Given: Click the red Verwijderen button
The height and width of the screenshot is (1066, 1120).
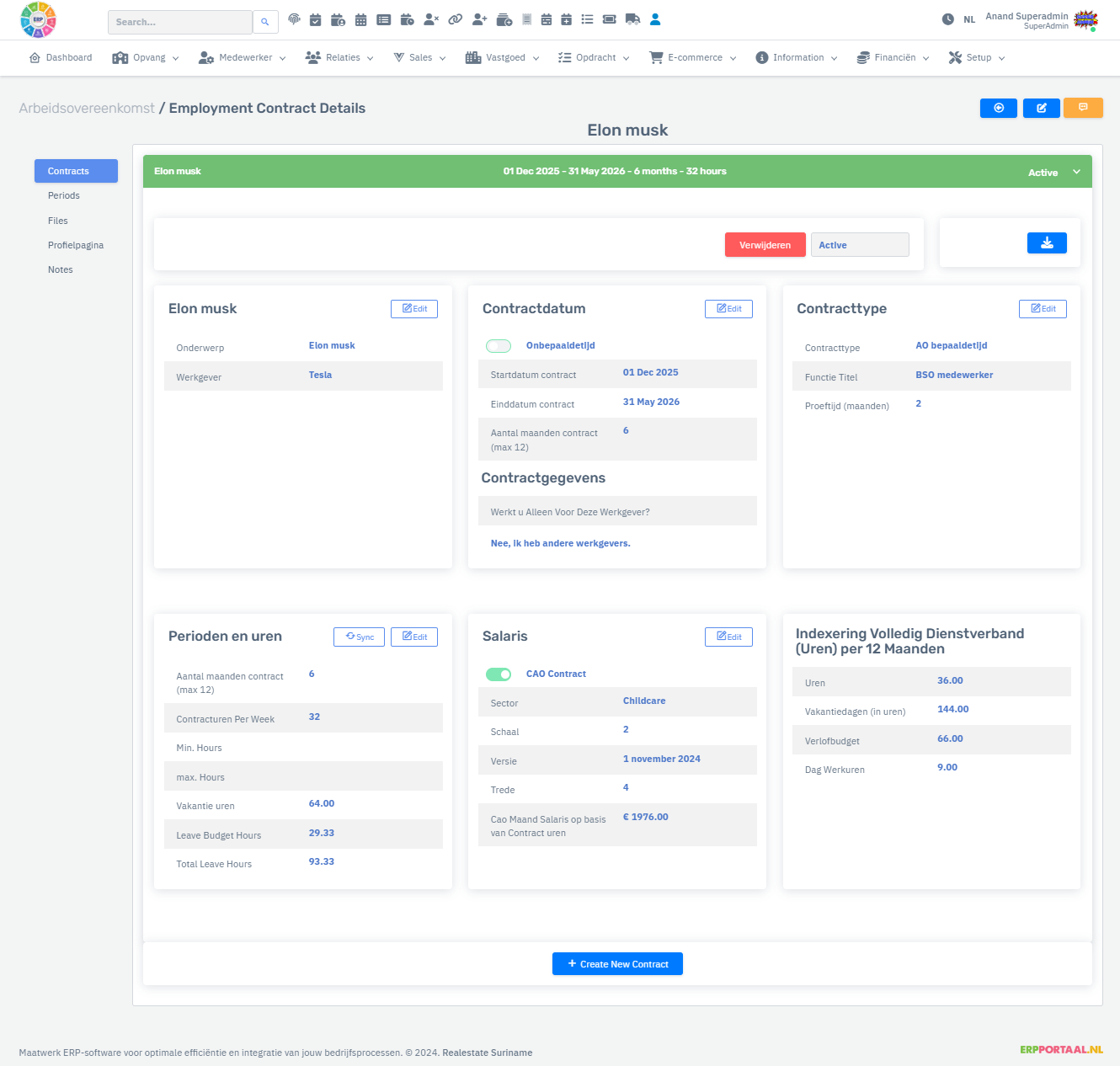Looking at the screenshot, I should [765, 245].
